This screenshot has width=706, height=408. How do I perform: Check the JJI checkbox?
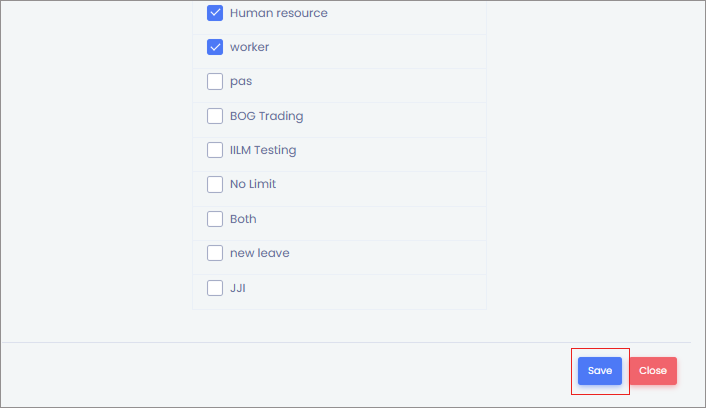click(x=215, y=288)
